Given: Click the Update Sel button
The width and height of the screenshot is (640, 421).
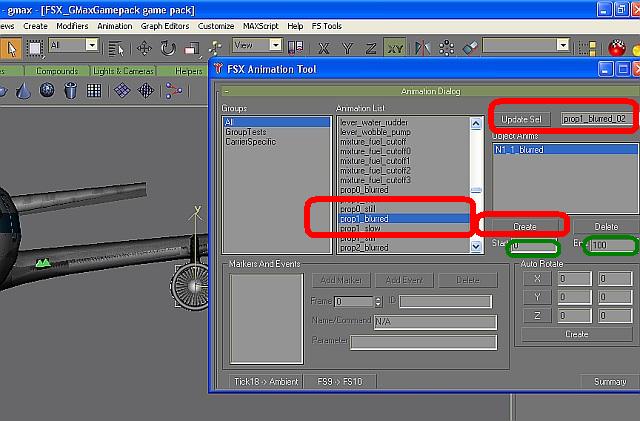Looking at the screenshot, I should pos(521,119).
